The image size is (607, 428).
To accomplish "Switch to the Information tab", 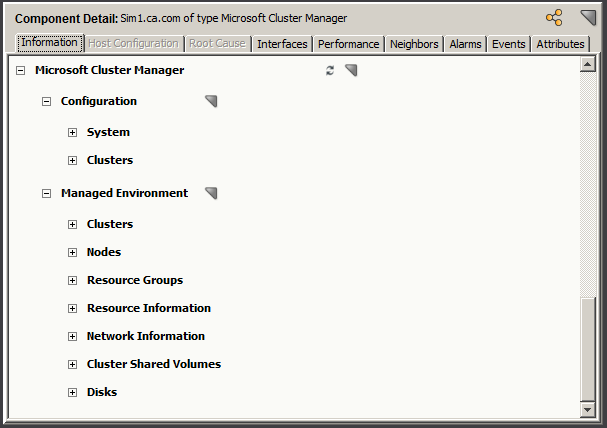I will 50,43.
